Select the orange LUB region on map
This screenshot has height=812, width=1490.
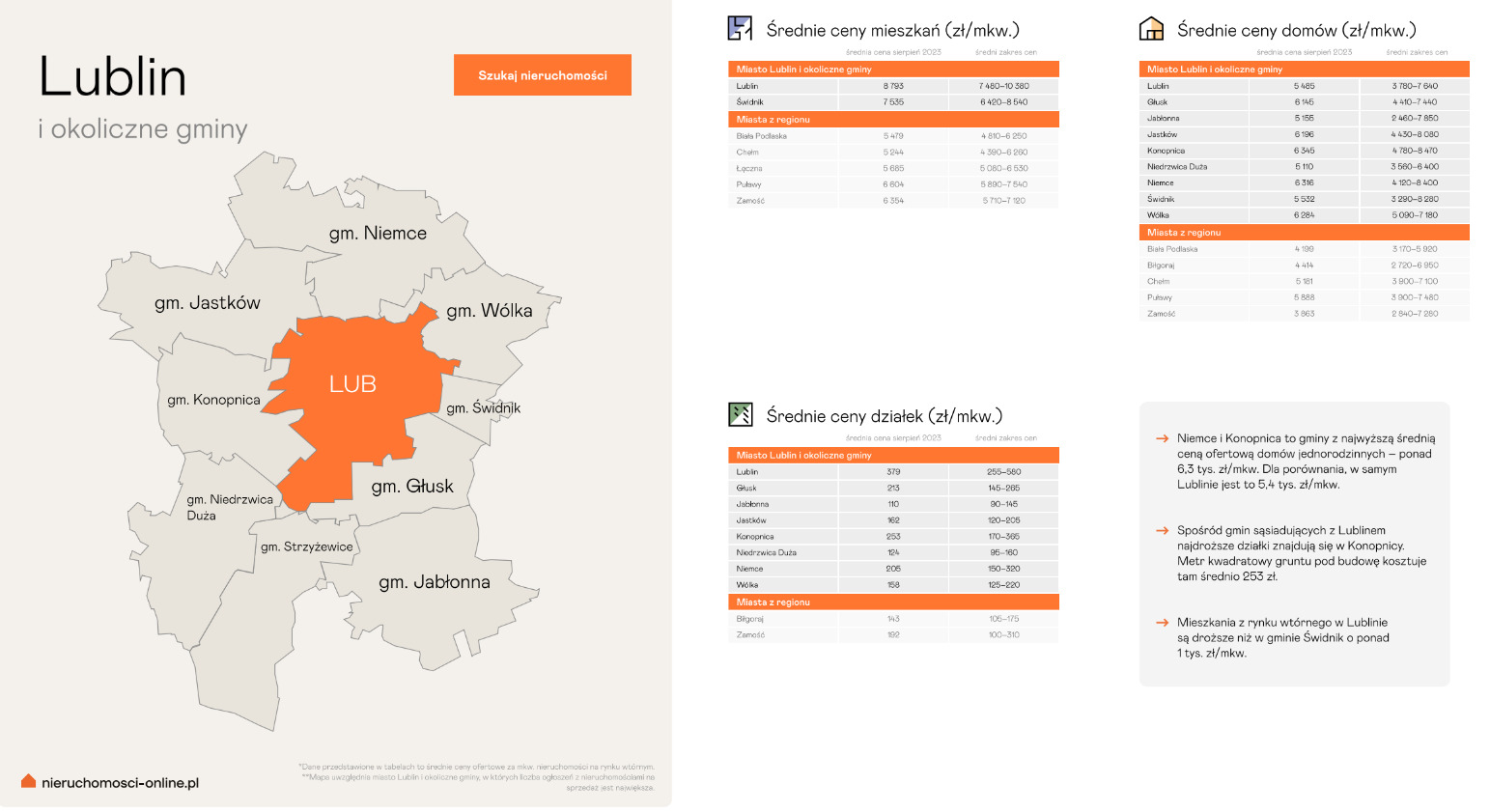pyautogui.click(x=352, y=384)
